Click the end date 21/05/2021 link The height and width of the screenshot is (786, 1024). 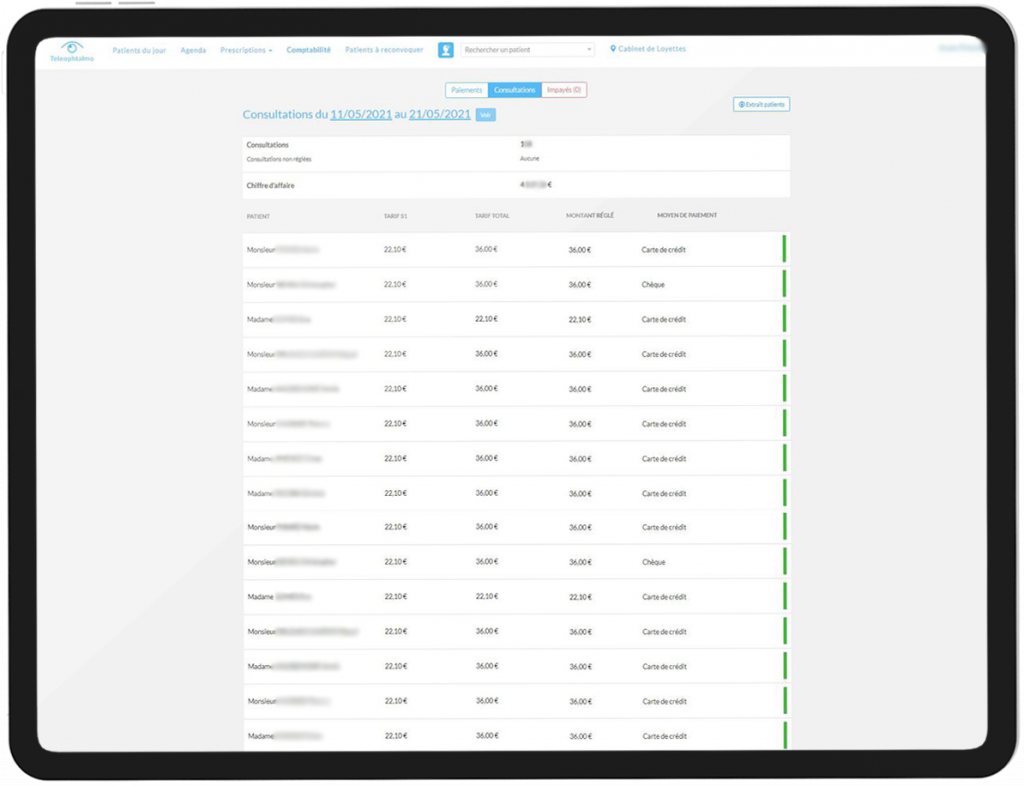pyautogui.click(x=439, y=115)
